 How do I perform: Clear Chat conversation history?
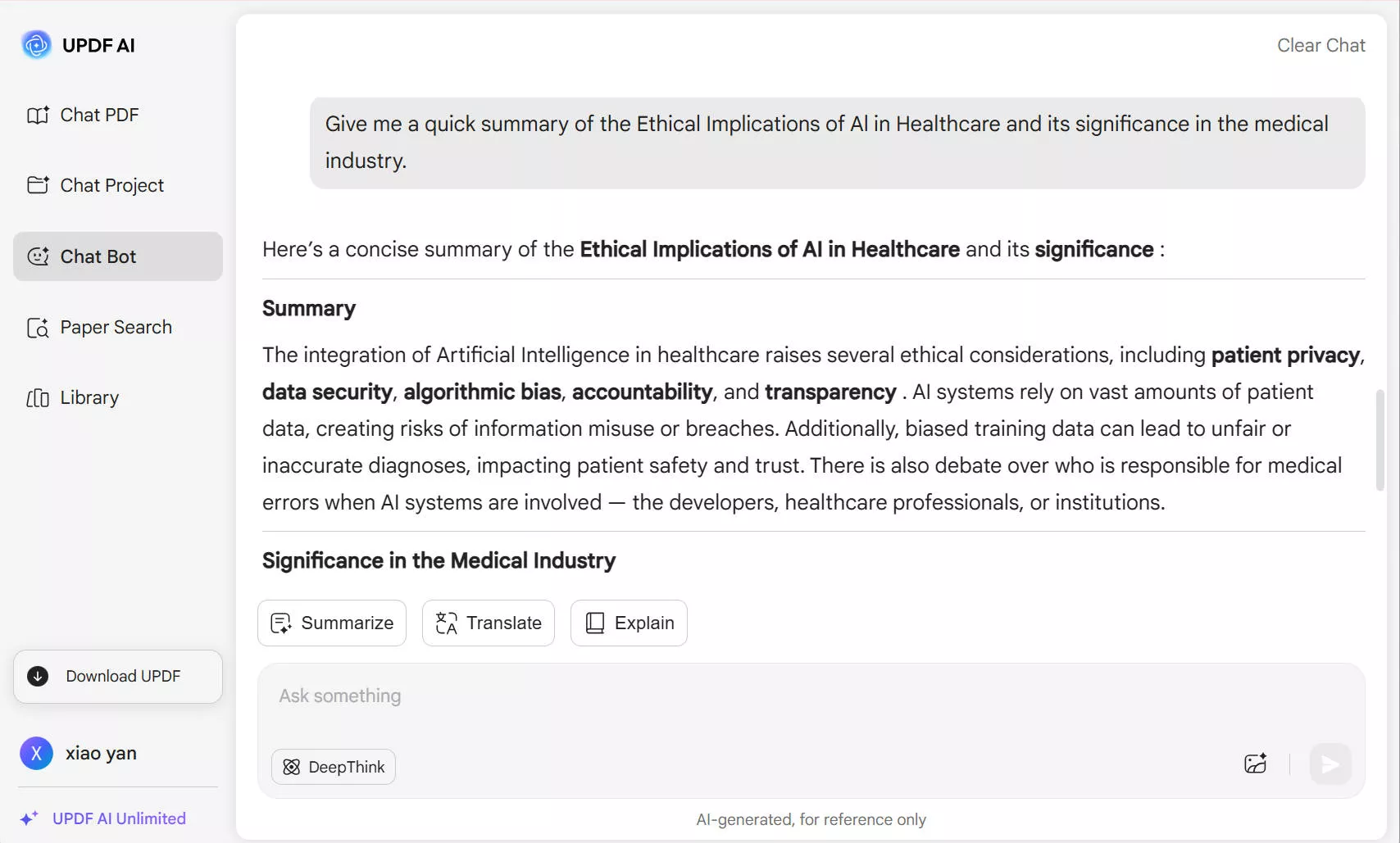(x=1320, y=46)
